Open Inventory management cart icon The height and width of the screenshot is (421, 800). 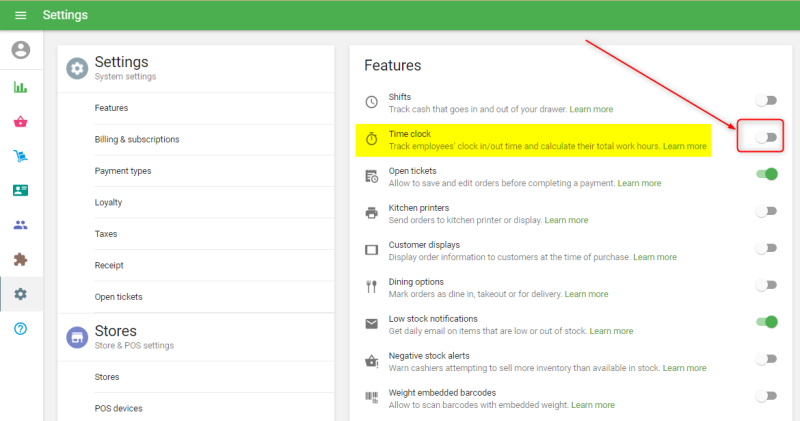coord(20,156)
